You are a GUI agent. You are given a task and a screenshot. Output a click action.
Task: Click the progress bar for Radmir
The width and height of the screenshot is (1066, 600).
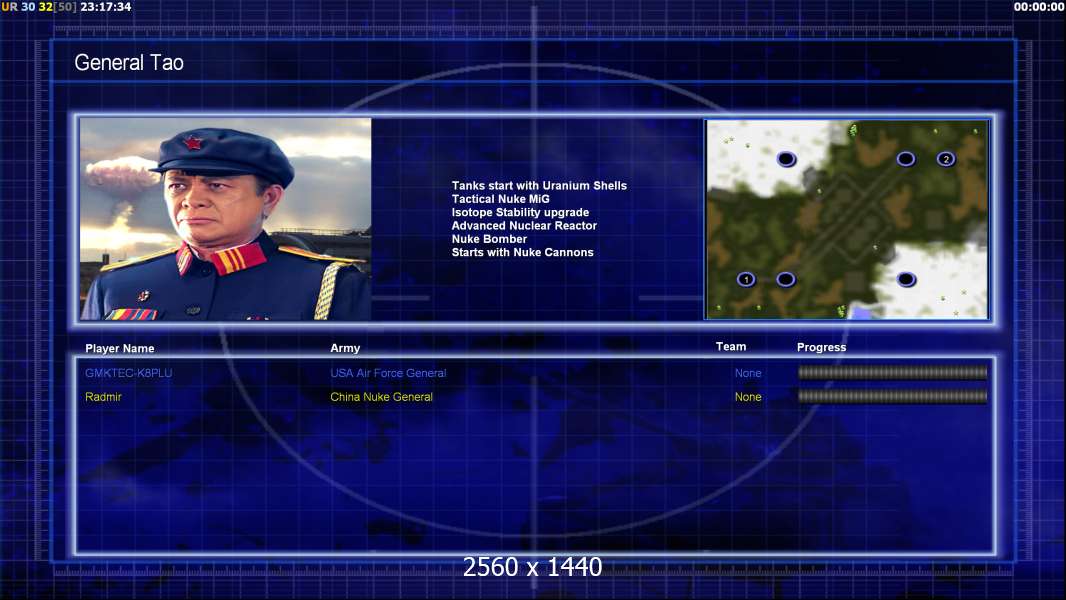pos(892,396)
